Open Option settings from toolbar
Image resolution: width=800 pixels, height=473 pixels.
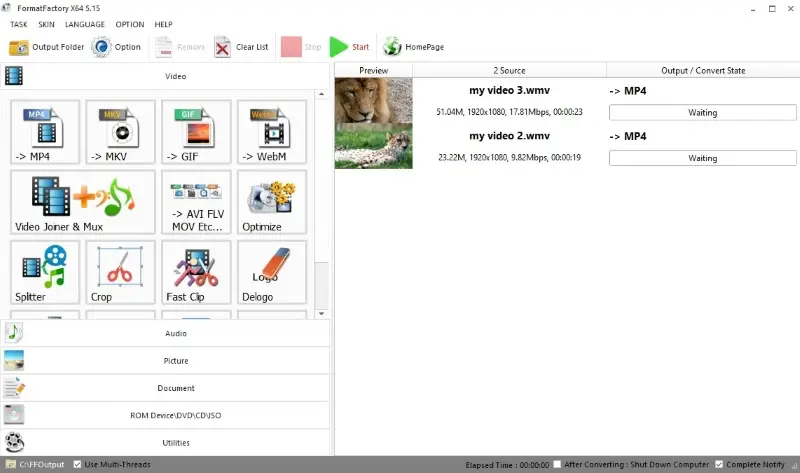(x=116, y=47)
